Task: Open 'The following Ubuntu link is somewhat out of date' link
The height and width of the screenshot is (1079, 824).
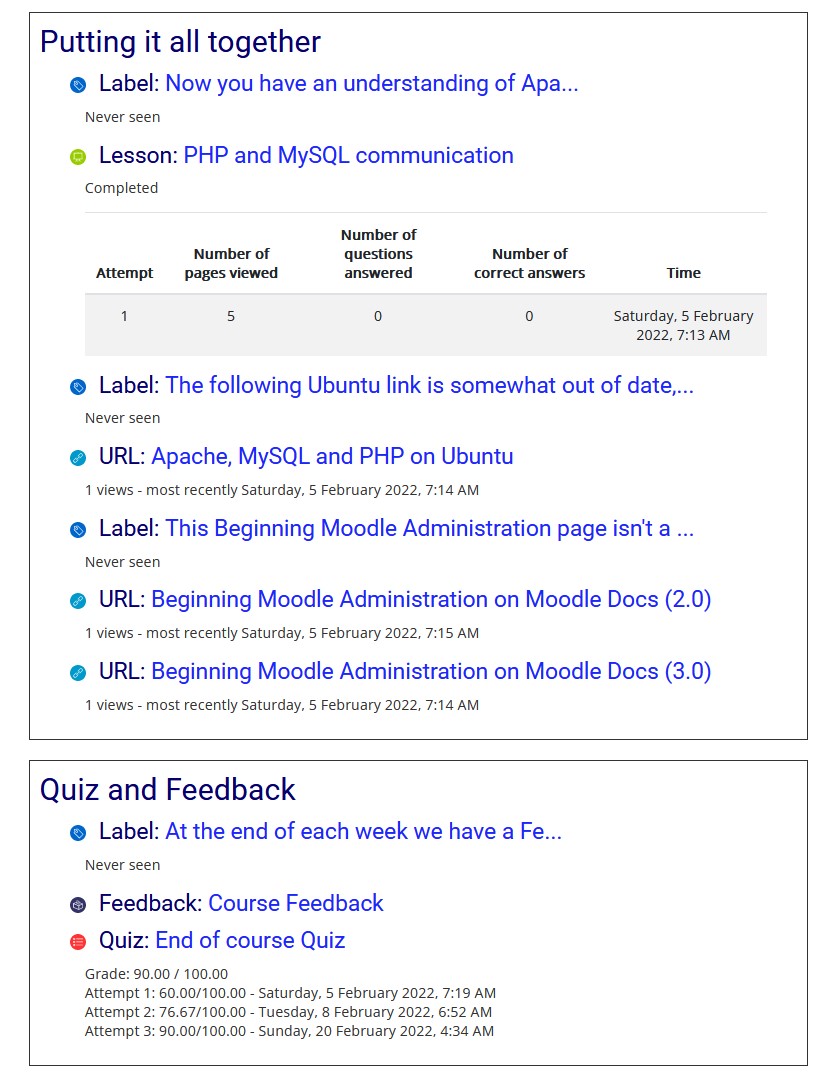Action: [x=430, y=385]
